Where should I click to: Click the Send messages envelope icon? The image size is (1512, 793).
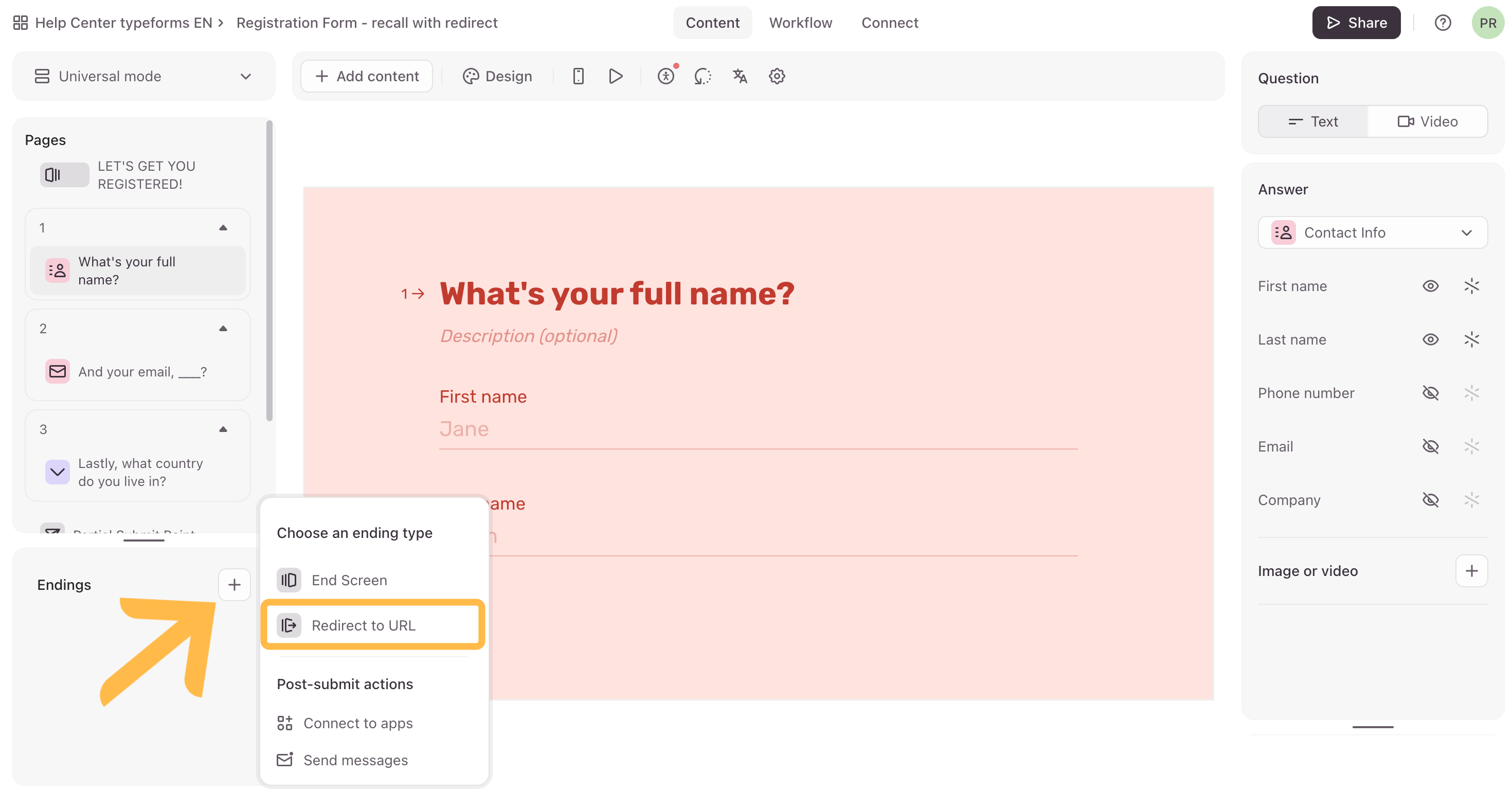pyautogui.click(x=285, y=760)
